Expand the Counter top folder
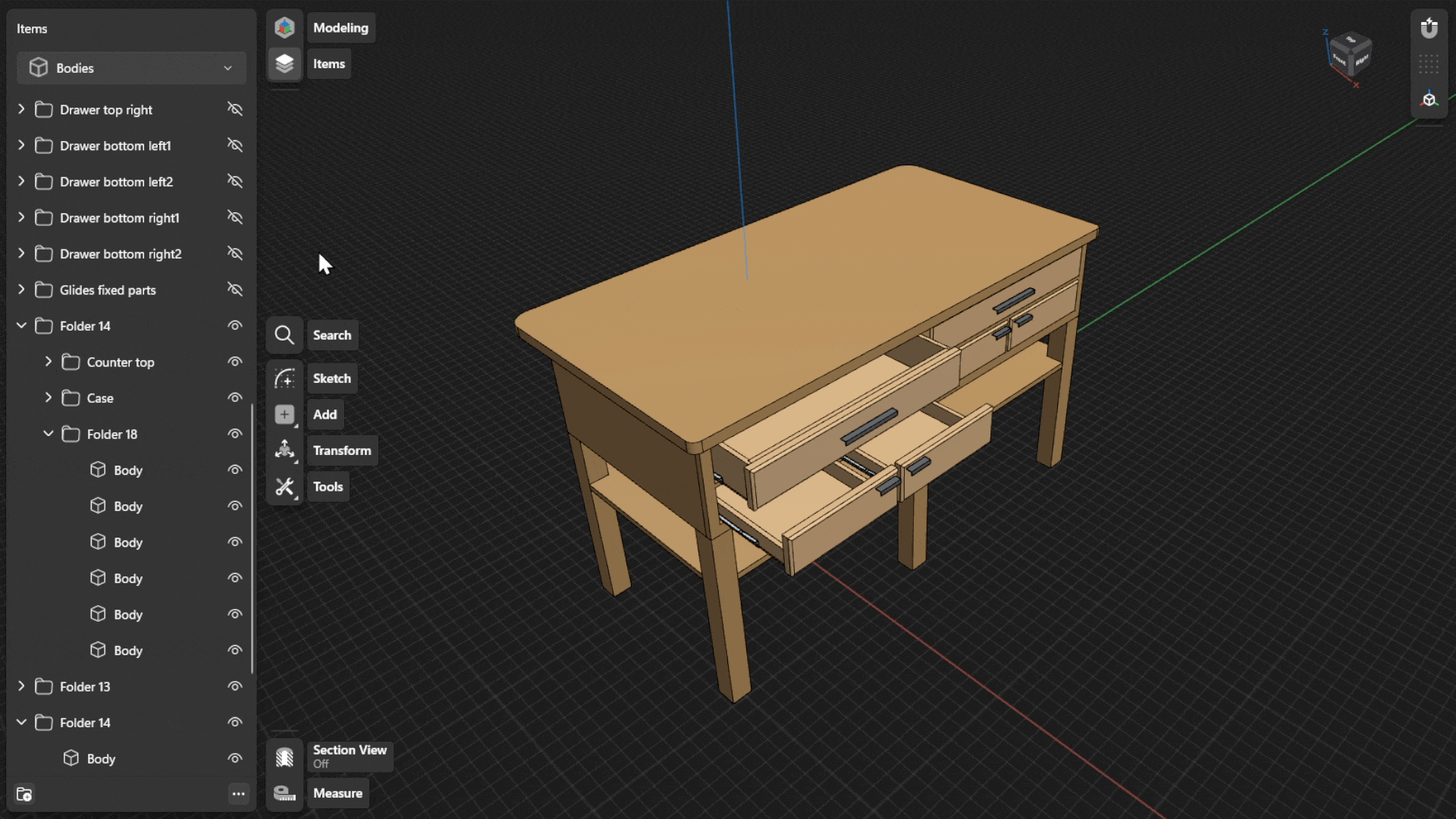This screenshot has width=1456, height=819. [49, 362]
